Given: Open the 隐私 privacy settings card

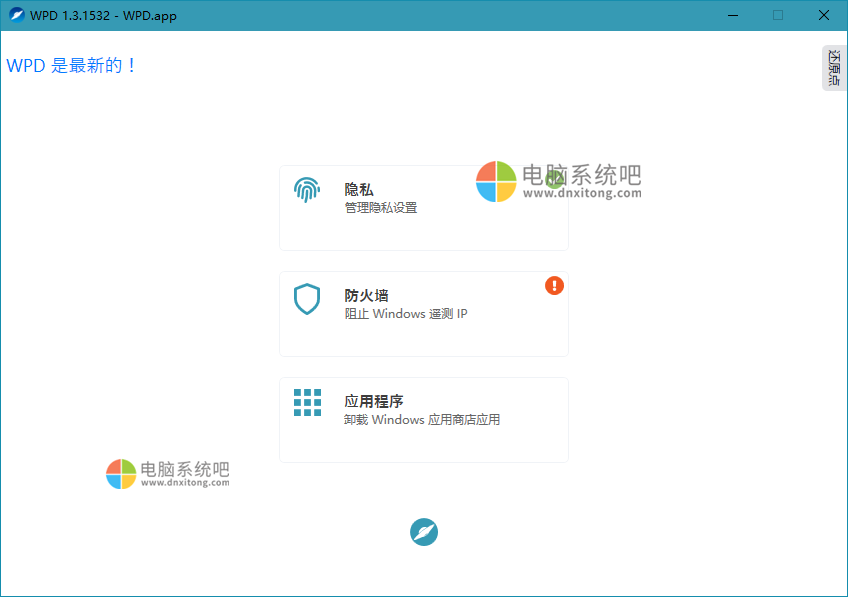Looking at the screenshot, I should tap(423, 208).
